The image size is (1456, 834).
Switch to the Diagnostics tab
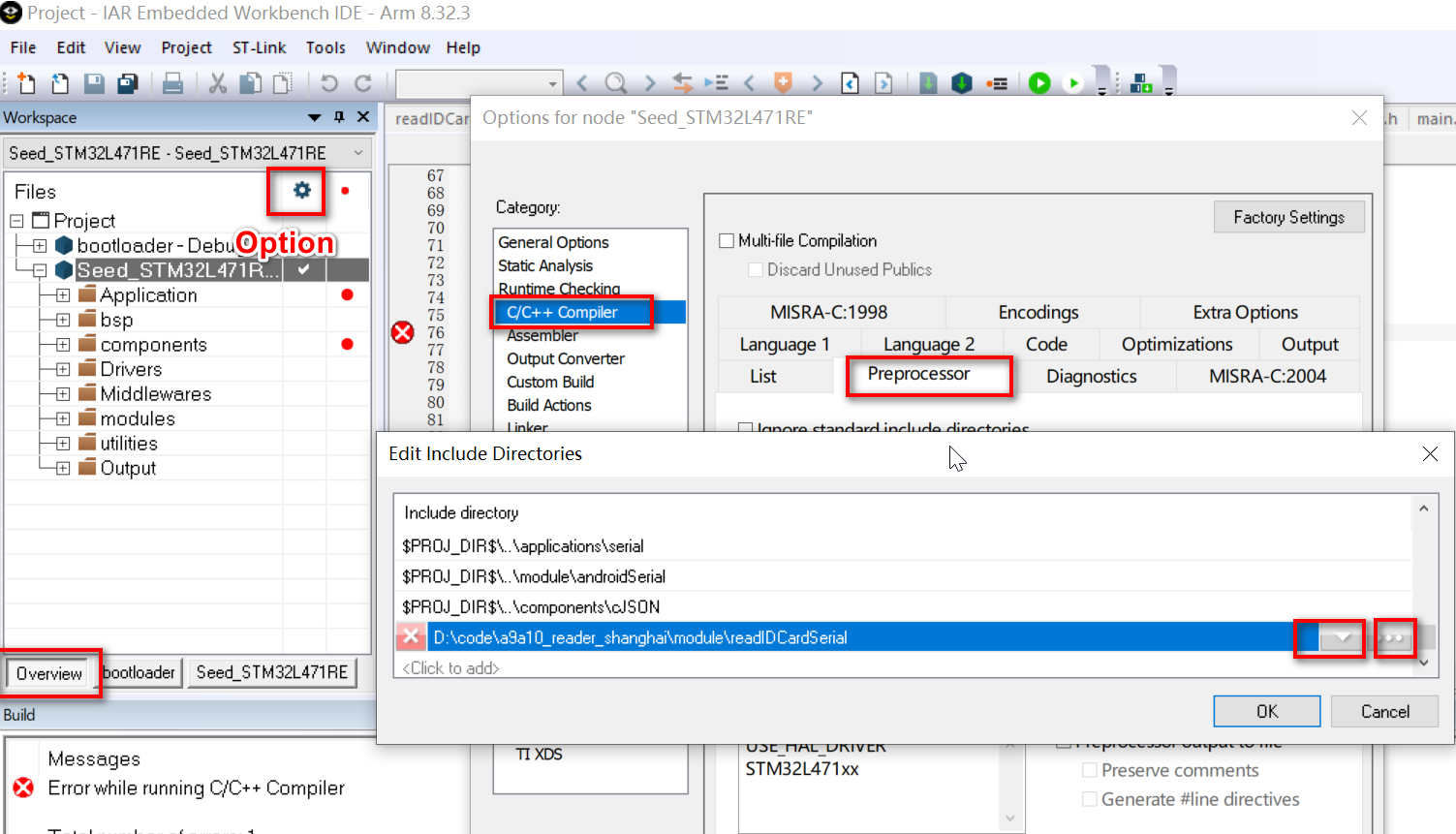pos(1092,376)
